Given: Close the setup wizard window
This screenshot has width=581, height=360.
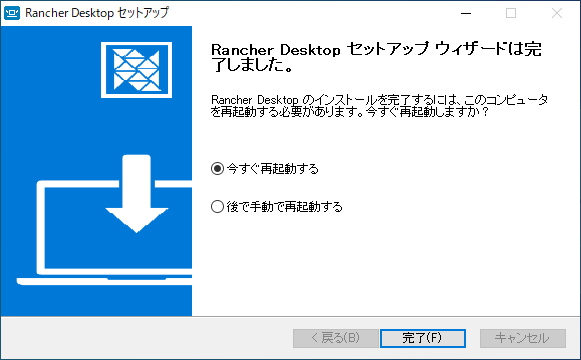Looking at the screenshot, I should pyautogui.click(x=557, y=13).
